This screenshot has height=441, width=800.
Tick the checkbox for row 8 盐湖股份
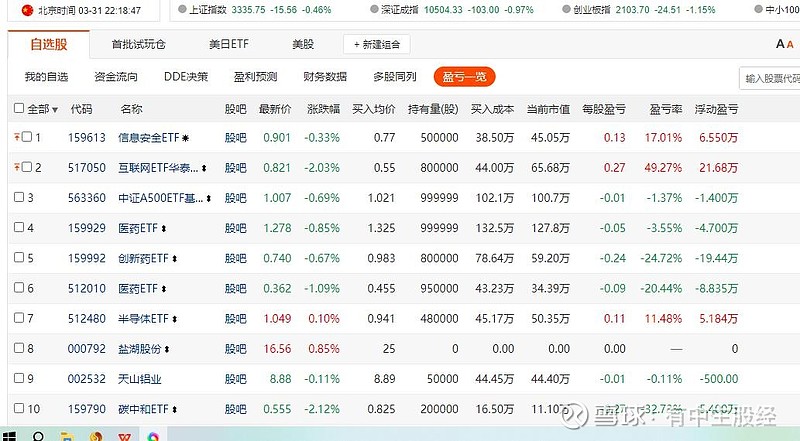pos(19,348)
